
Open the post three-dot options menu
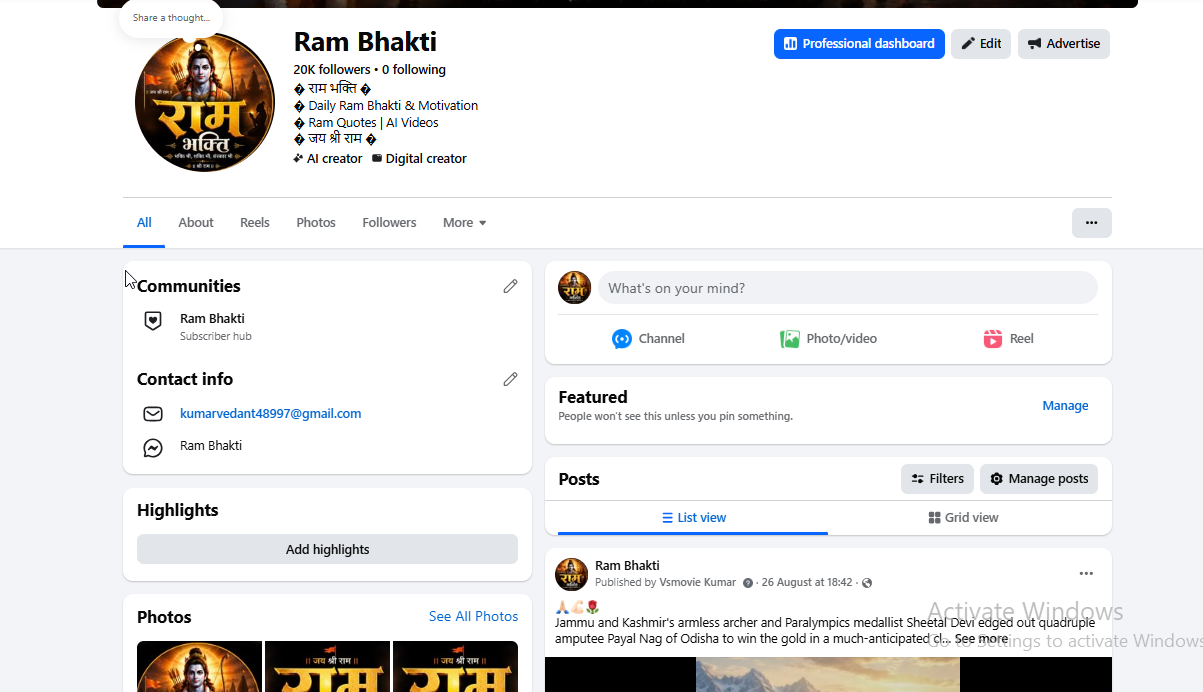[x=1086, y=574]
